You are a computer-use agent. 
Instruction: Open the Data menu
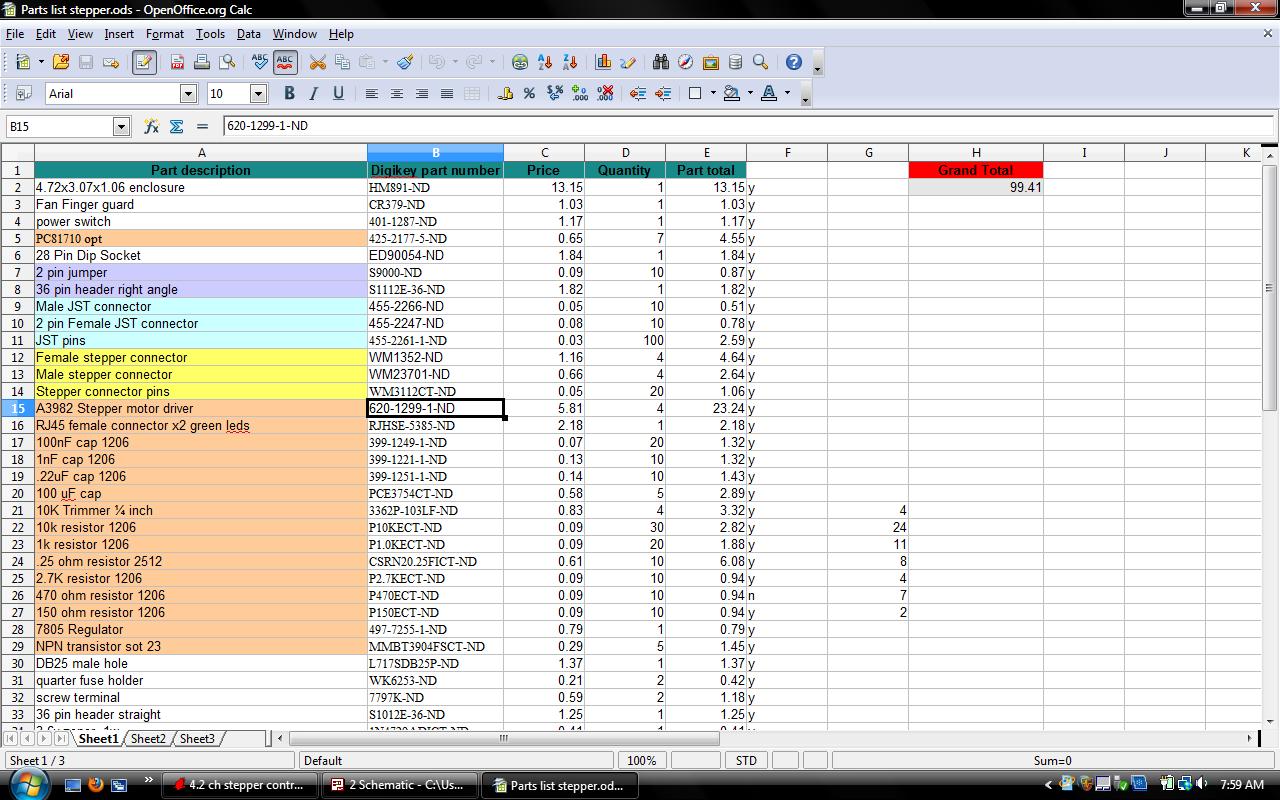tap(248, 34)
